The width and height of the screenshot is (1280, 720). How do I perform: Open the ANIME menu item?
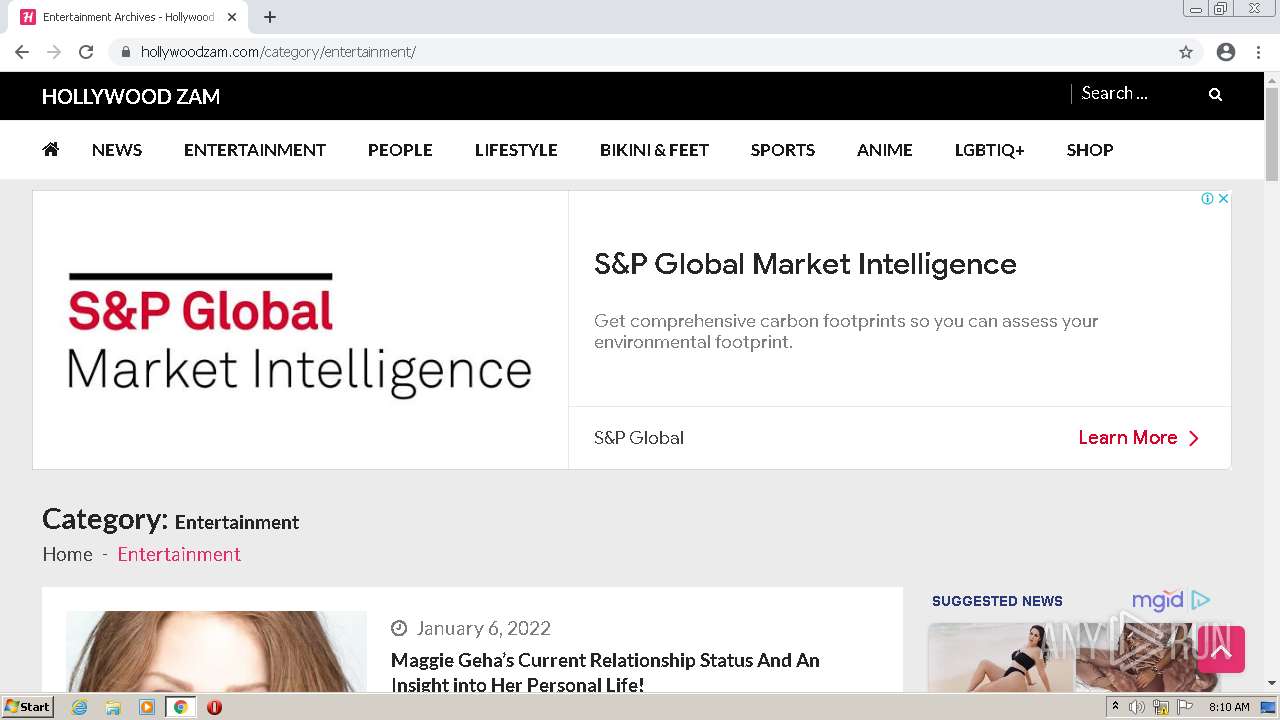(x=885, y=150)
